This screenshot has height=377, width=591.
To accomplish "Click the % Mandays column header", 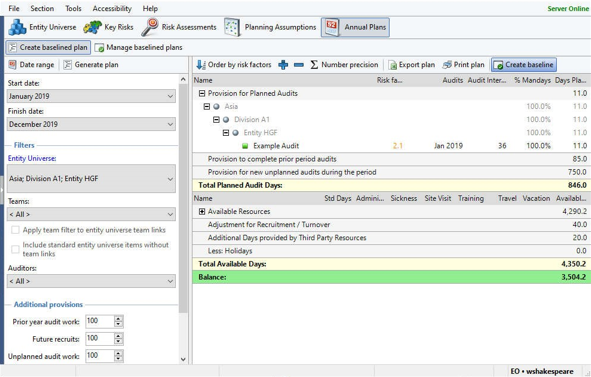I will (x=532, y=80).
